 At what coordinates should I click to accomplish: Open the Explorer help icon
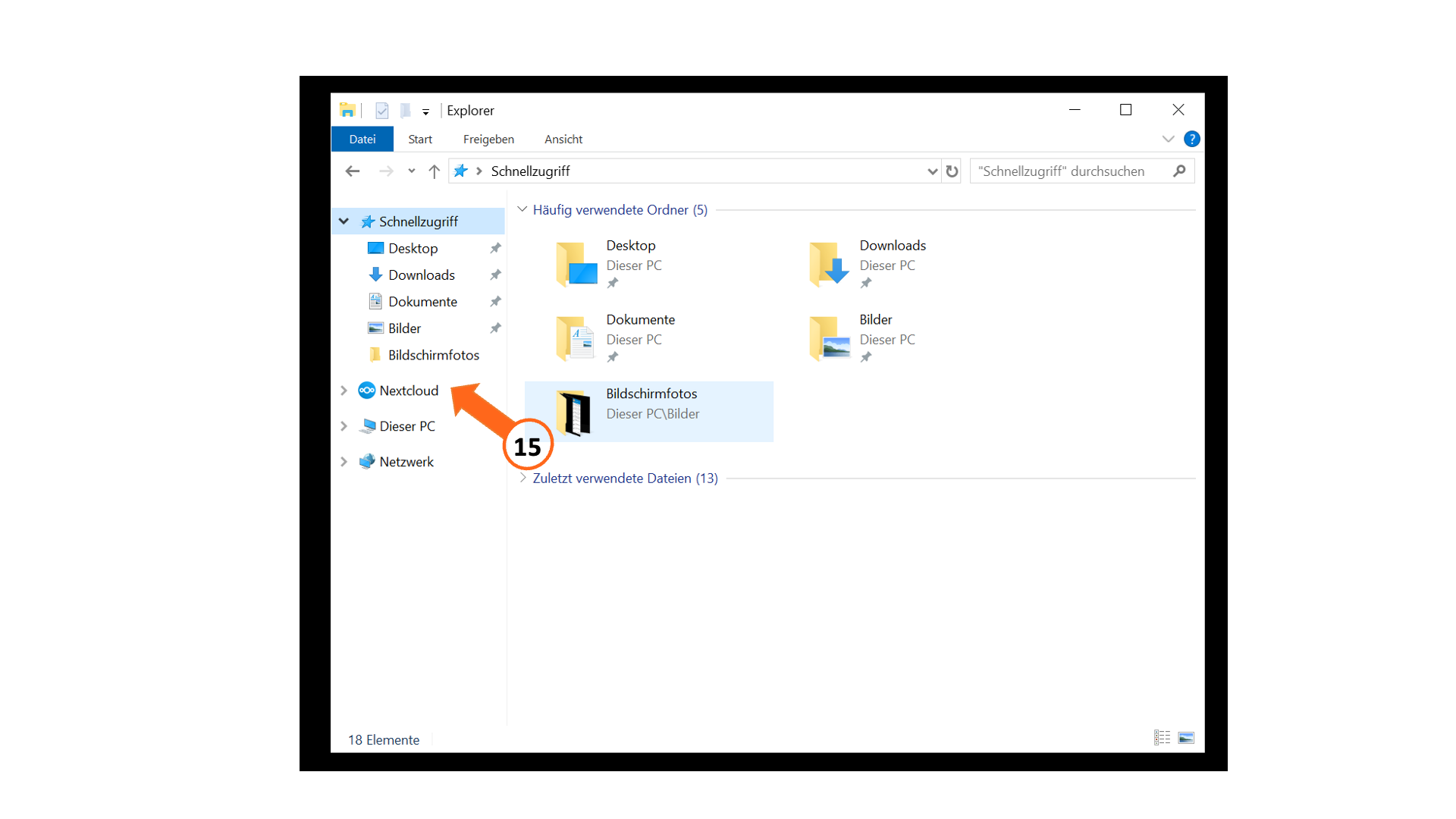click(x=1191, y=139)
